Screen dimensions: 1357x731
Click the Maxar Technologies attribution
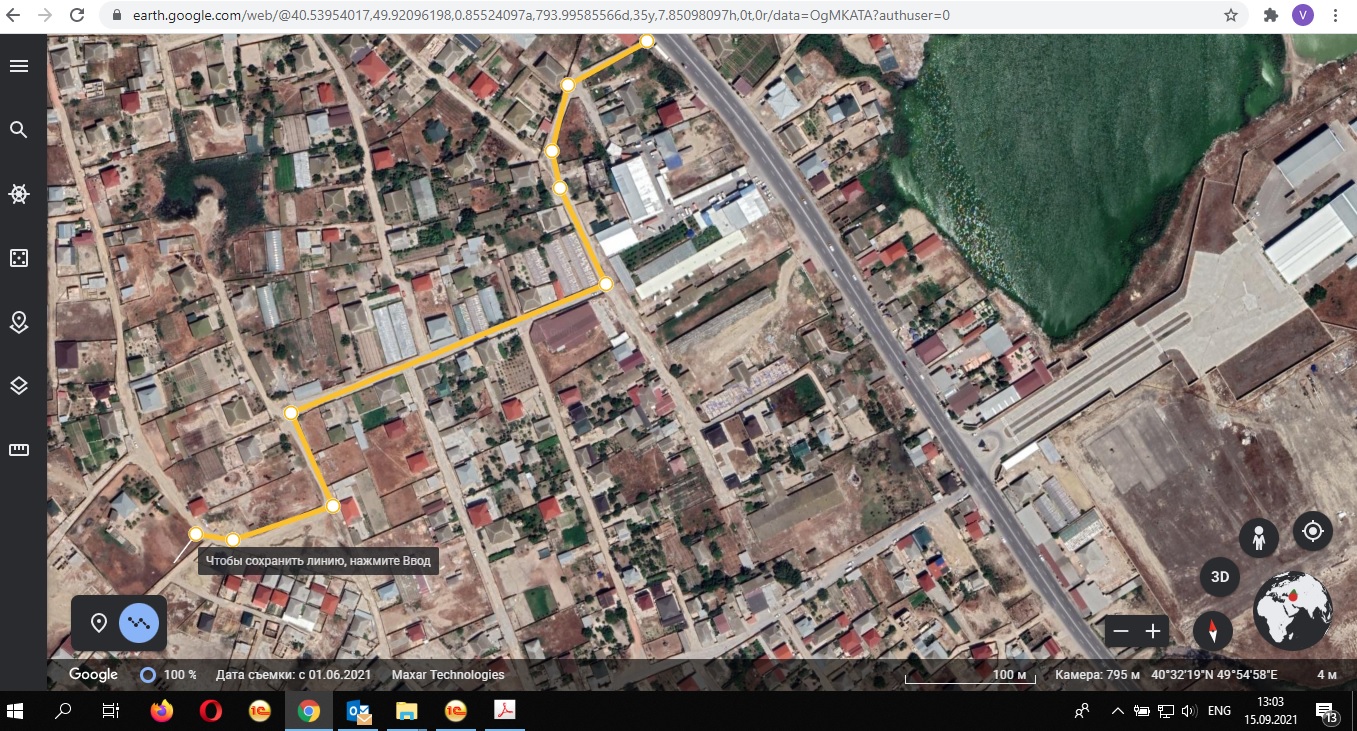(448, 675)
